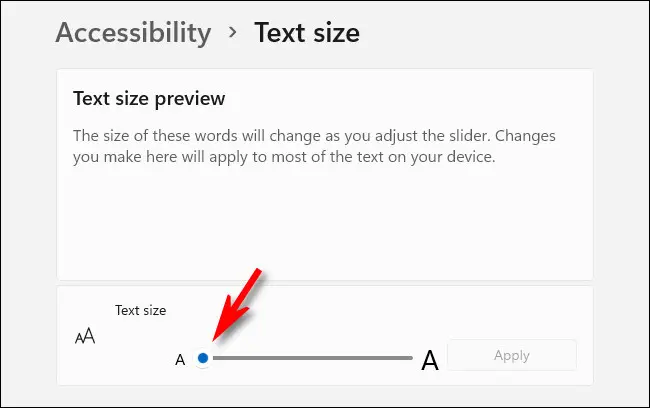Click the double-A text size icon

point(85,337)
